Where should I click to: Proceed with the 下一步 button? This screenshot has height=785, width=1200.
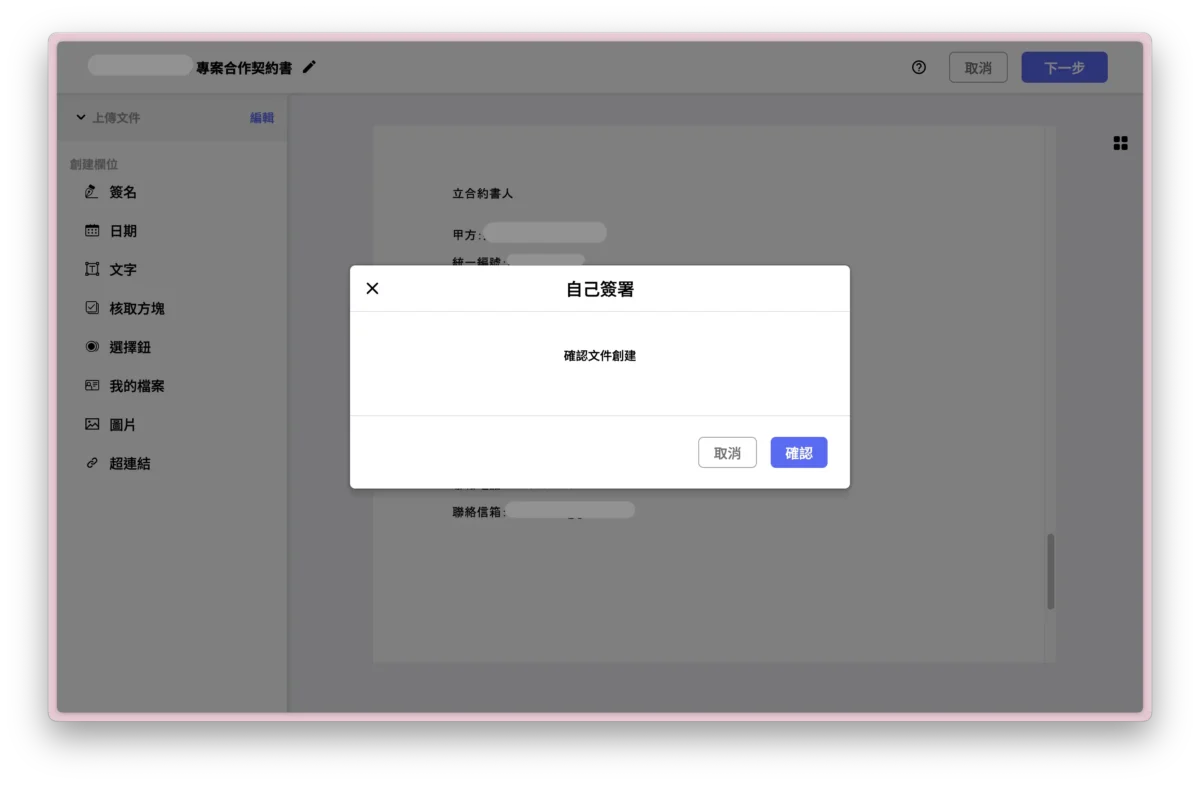[1064, 67]
